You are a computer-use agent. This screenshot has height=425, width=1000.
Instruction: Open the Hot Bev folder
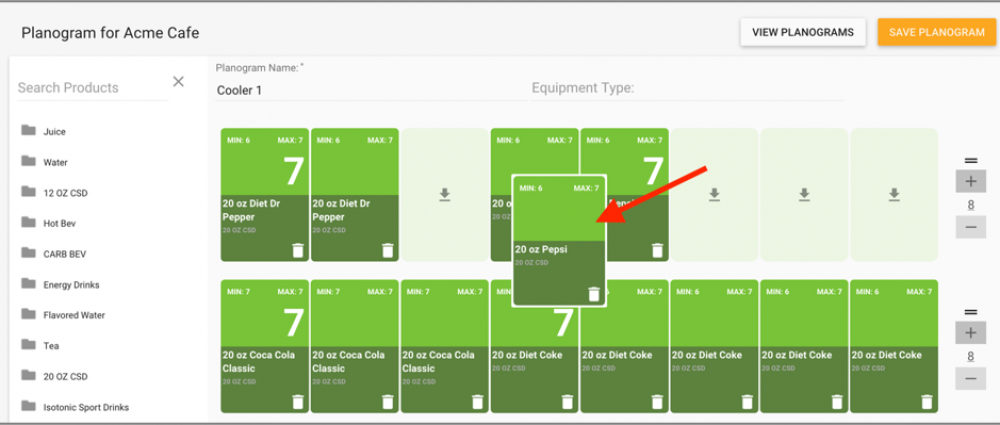tap(48, 223)
